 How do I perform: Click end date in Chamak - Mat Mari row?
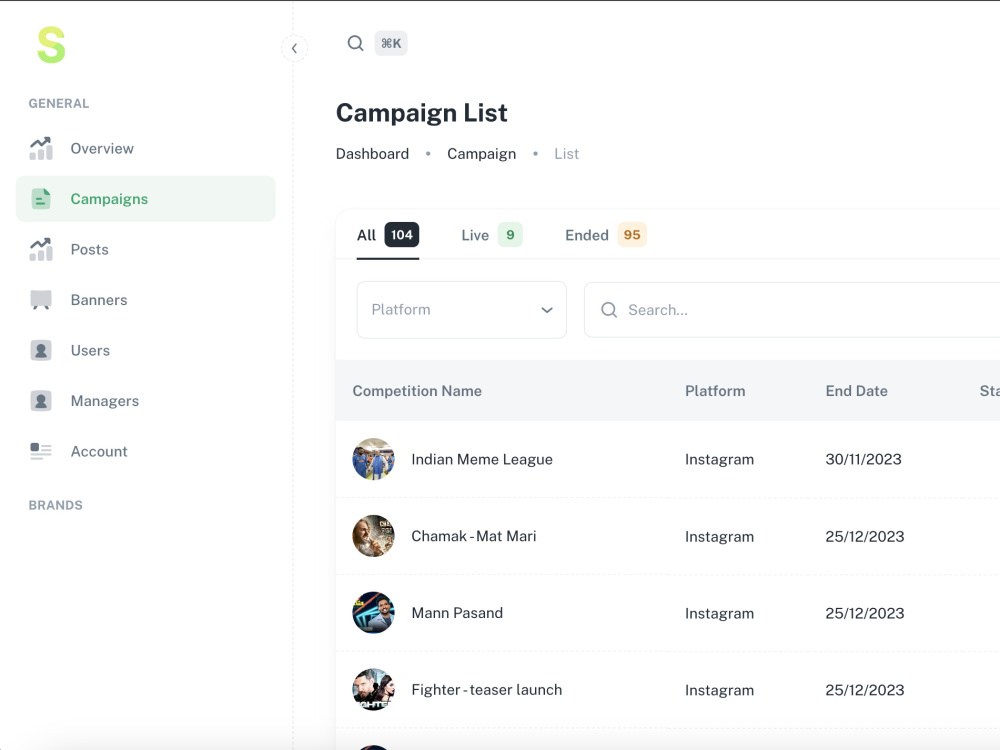[x=865, y=536]
